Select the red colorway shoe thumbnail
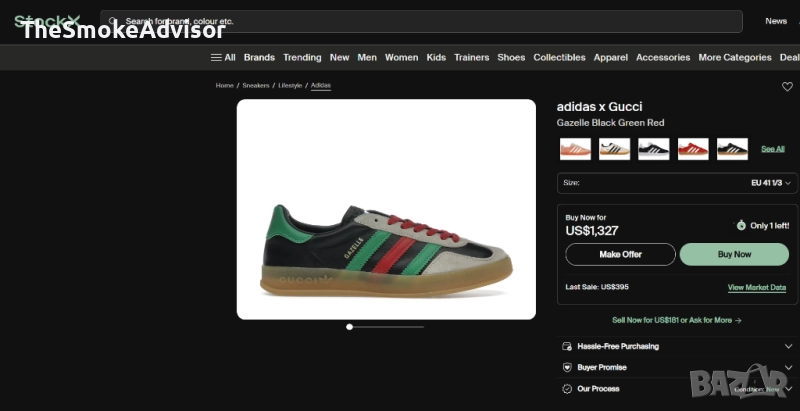Image resolution: width=800 pixels, height=411 pixels. pyautogui.click(x=693, y=149)
